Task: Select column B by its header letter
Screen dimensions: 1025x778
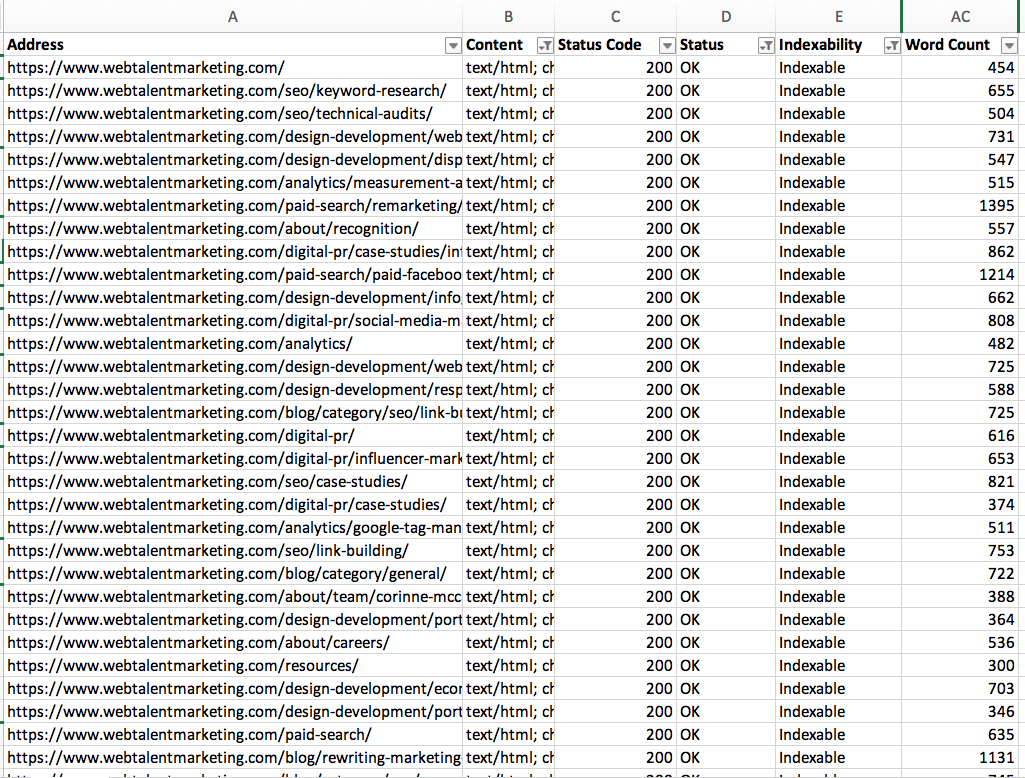Action: tap(509, 17)
